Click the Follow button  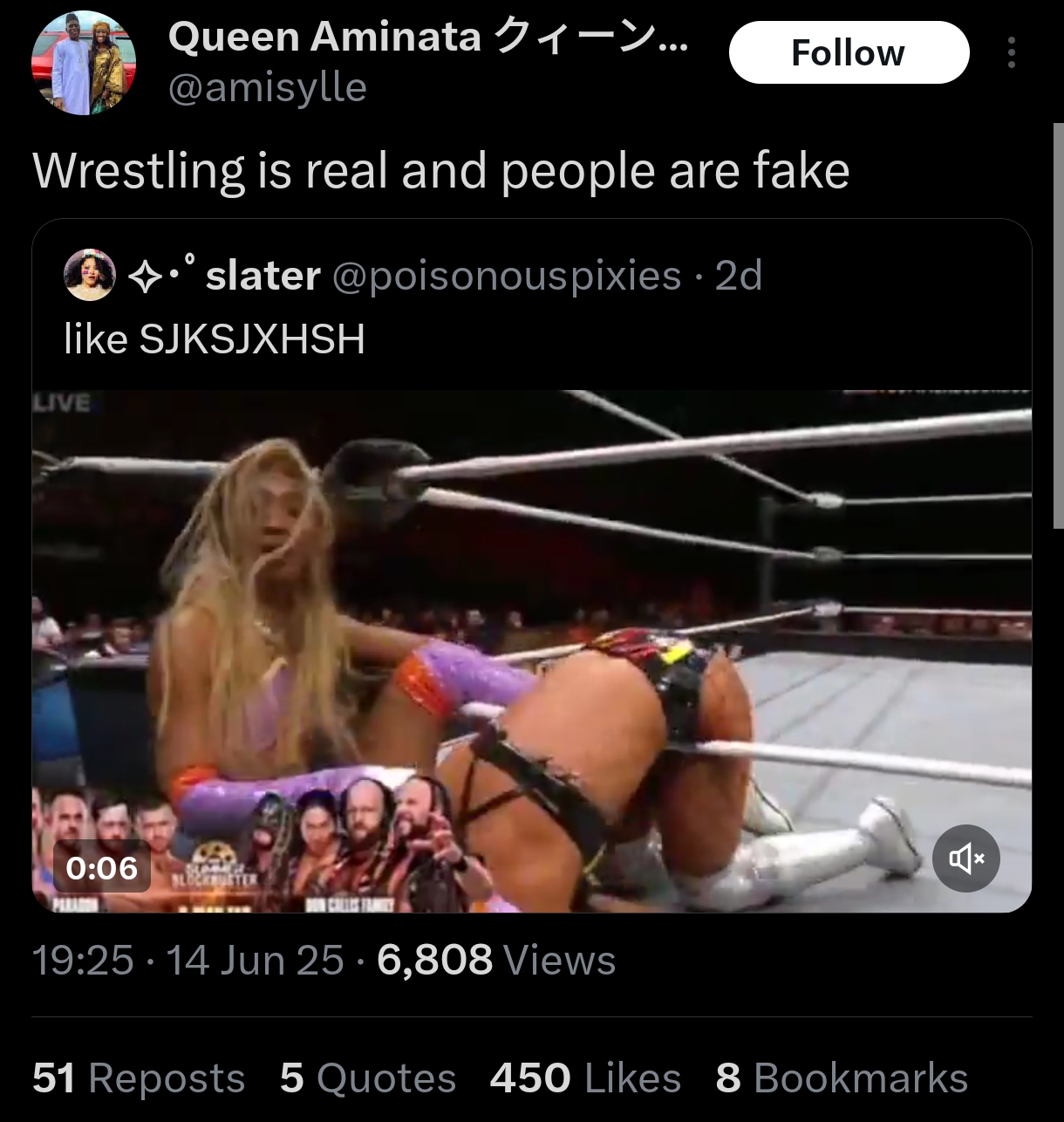(x=849, y=52)
